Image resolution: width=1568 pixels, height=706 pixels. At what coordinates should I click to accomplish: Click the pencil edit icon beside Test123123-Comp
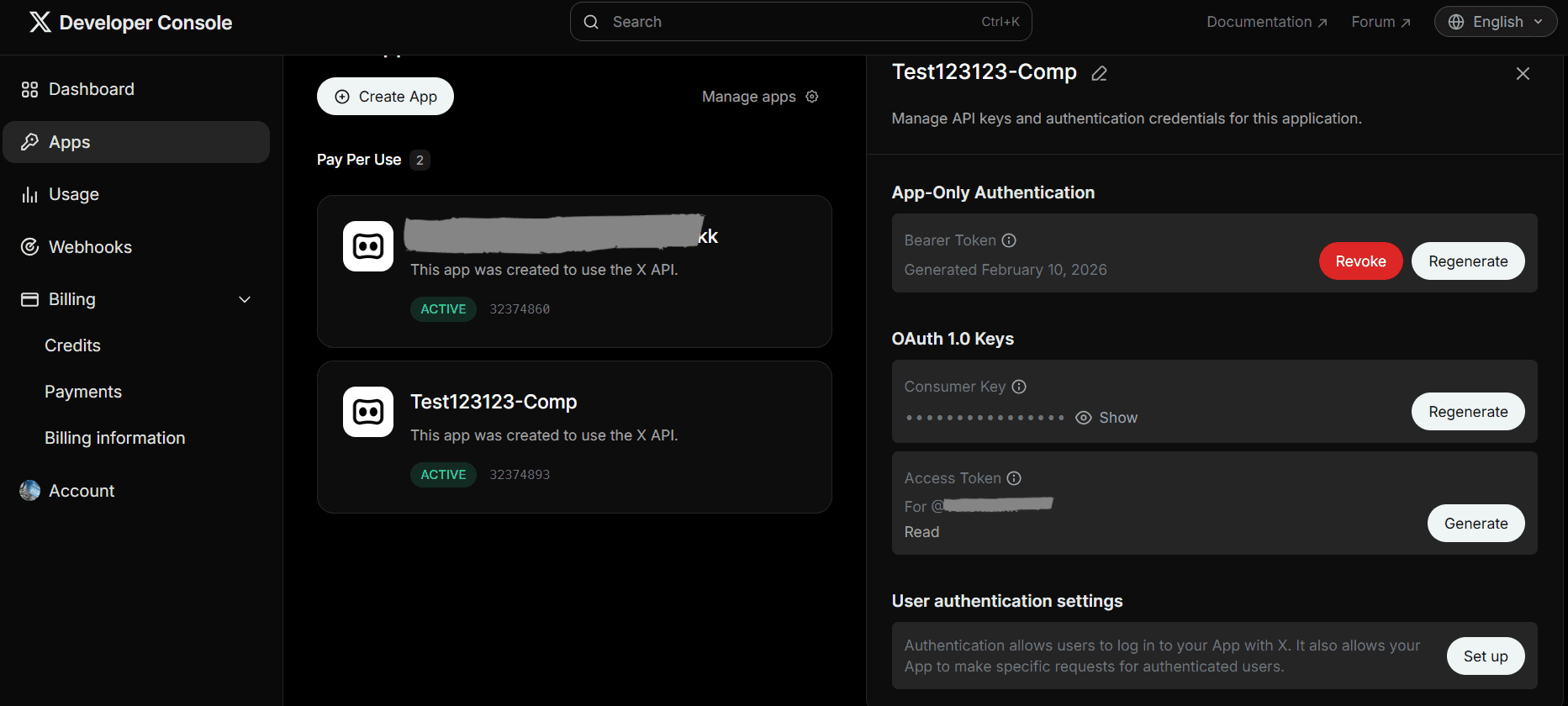tap(1099, 74)
